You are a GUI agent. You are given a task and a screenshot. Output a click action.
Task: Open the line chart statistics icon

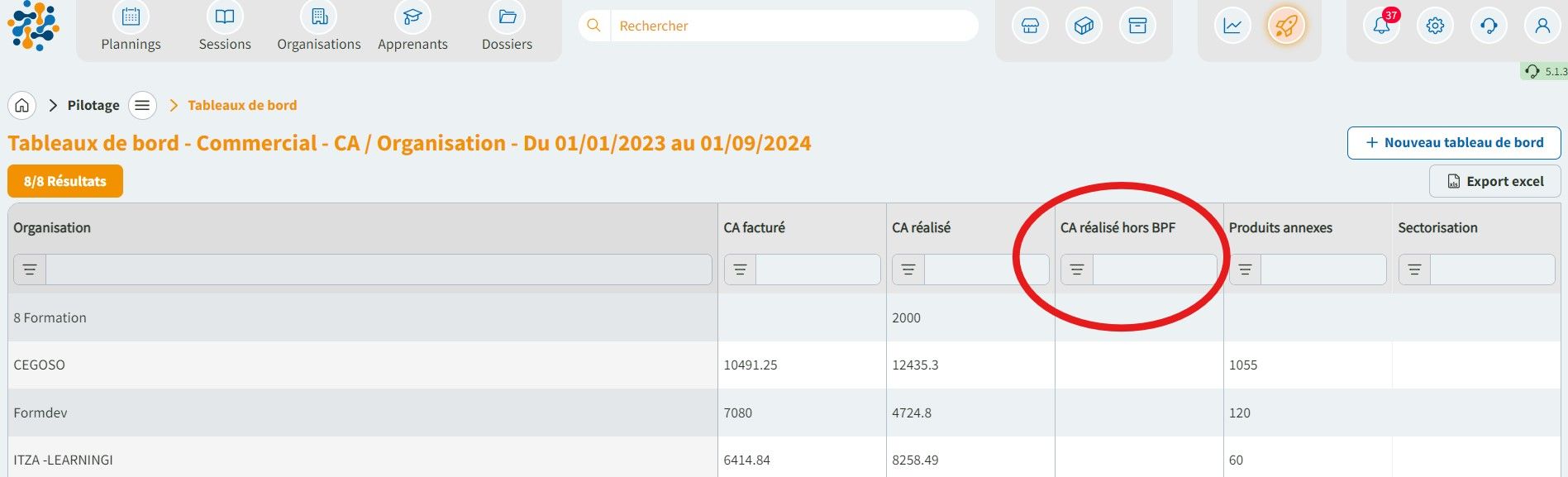[x=1232, y=26]
